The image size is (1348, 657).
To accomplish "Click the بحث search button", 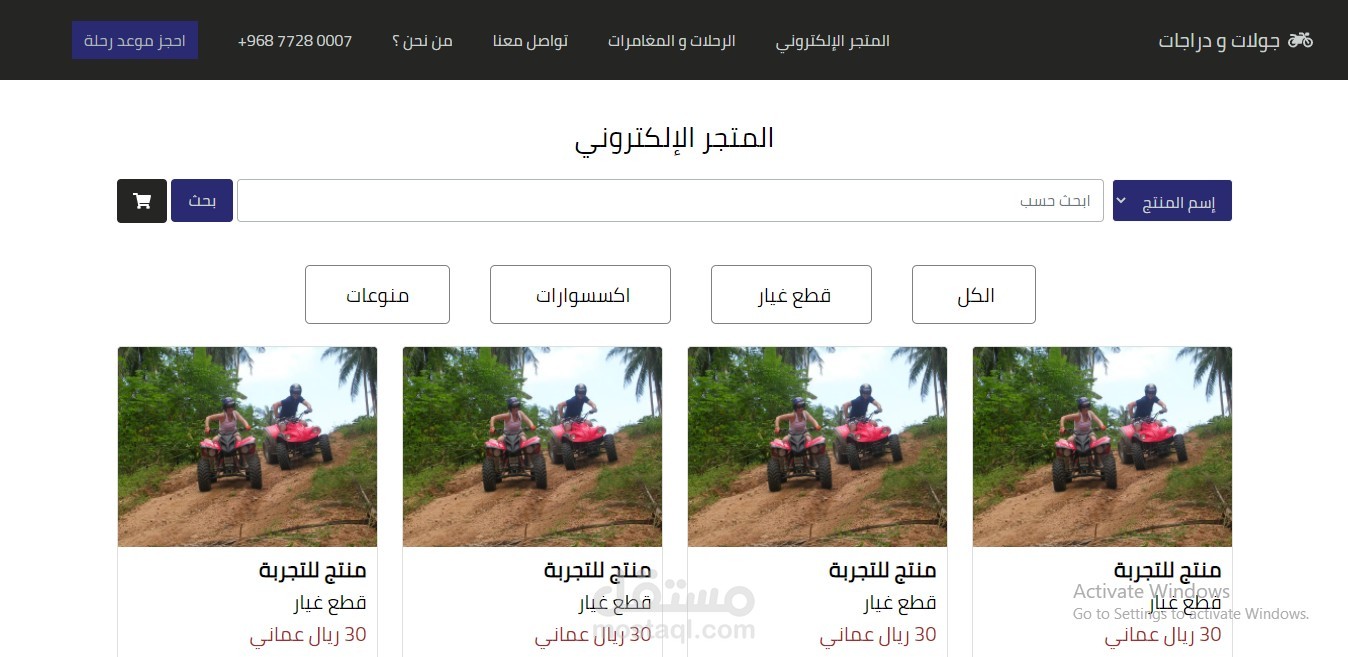I will click(202, 201).
